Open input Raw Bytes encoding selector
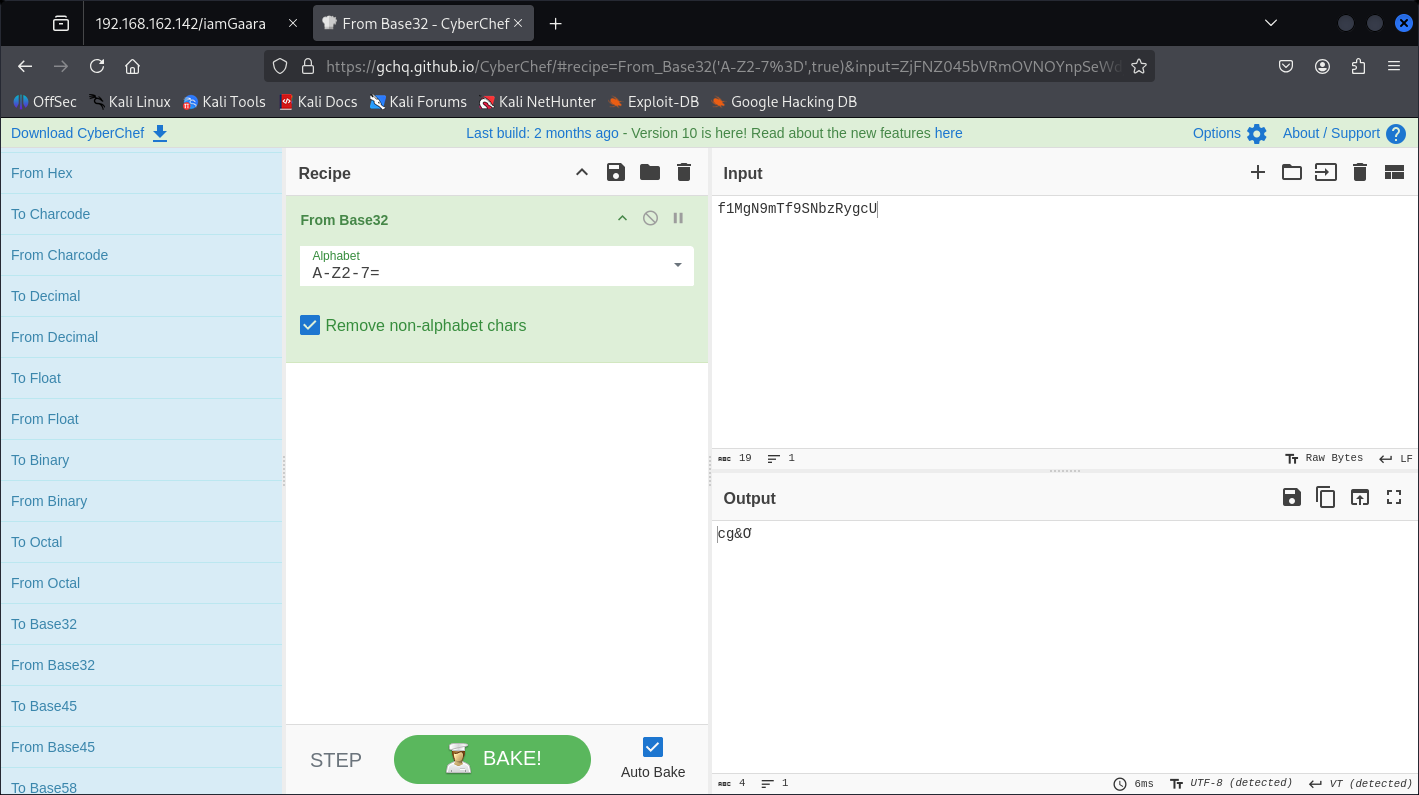The width and height of the screenshot is (1419, 795). click(1324, 458)
